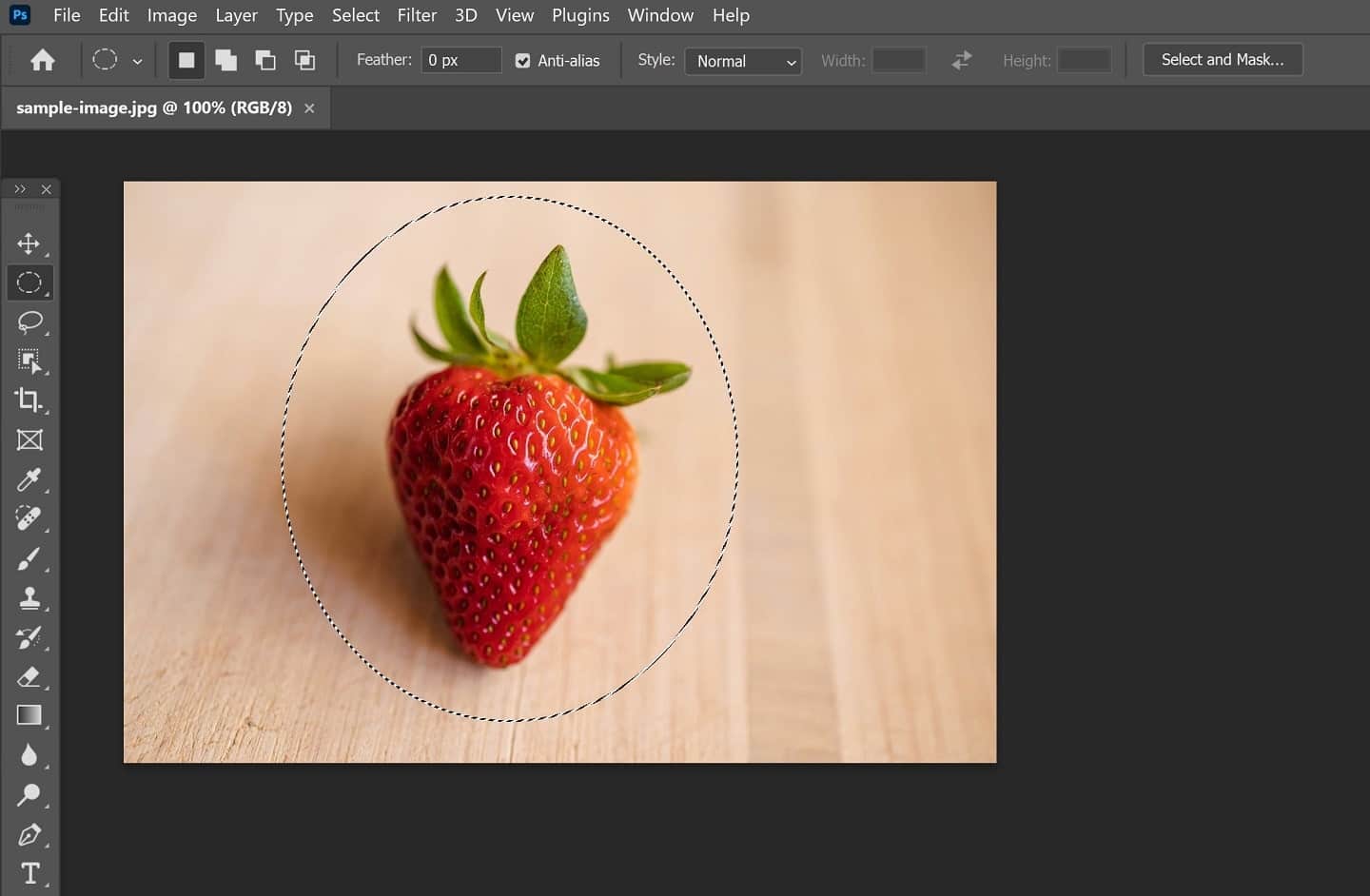Click the Select and Mask button
Viewport: 1370px width, 896px height.
pos(1223,60)
